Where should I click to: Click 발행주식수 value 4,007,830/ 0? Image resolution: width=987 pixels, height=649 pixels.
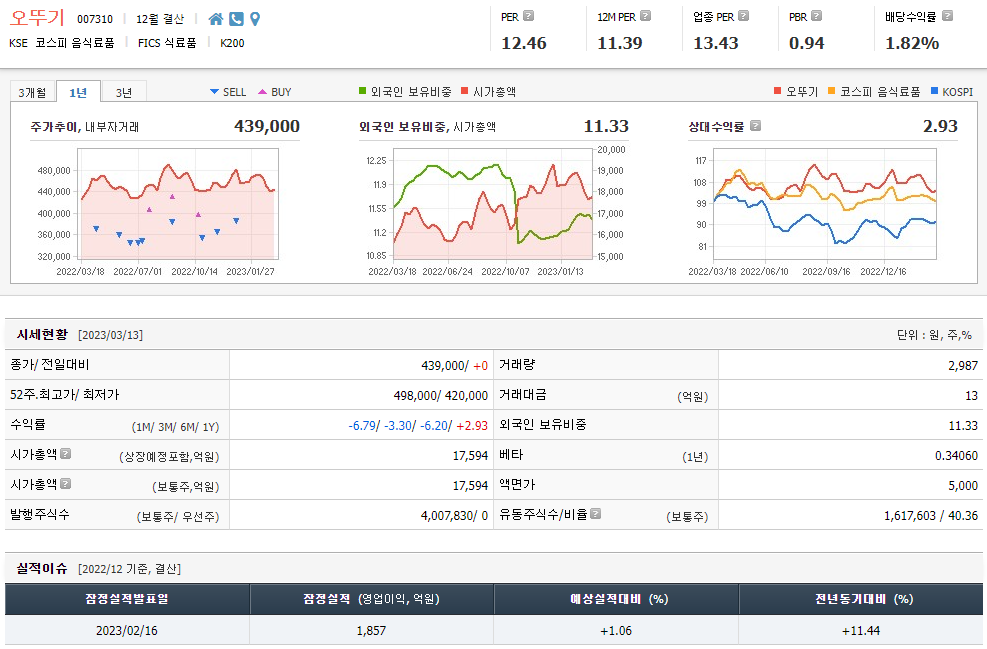pyautogui.click(x=454, y=516)
